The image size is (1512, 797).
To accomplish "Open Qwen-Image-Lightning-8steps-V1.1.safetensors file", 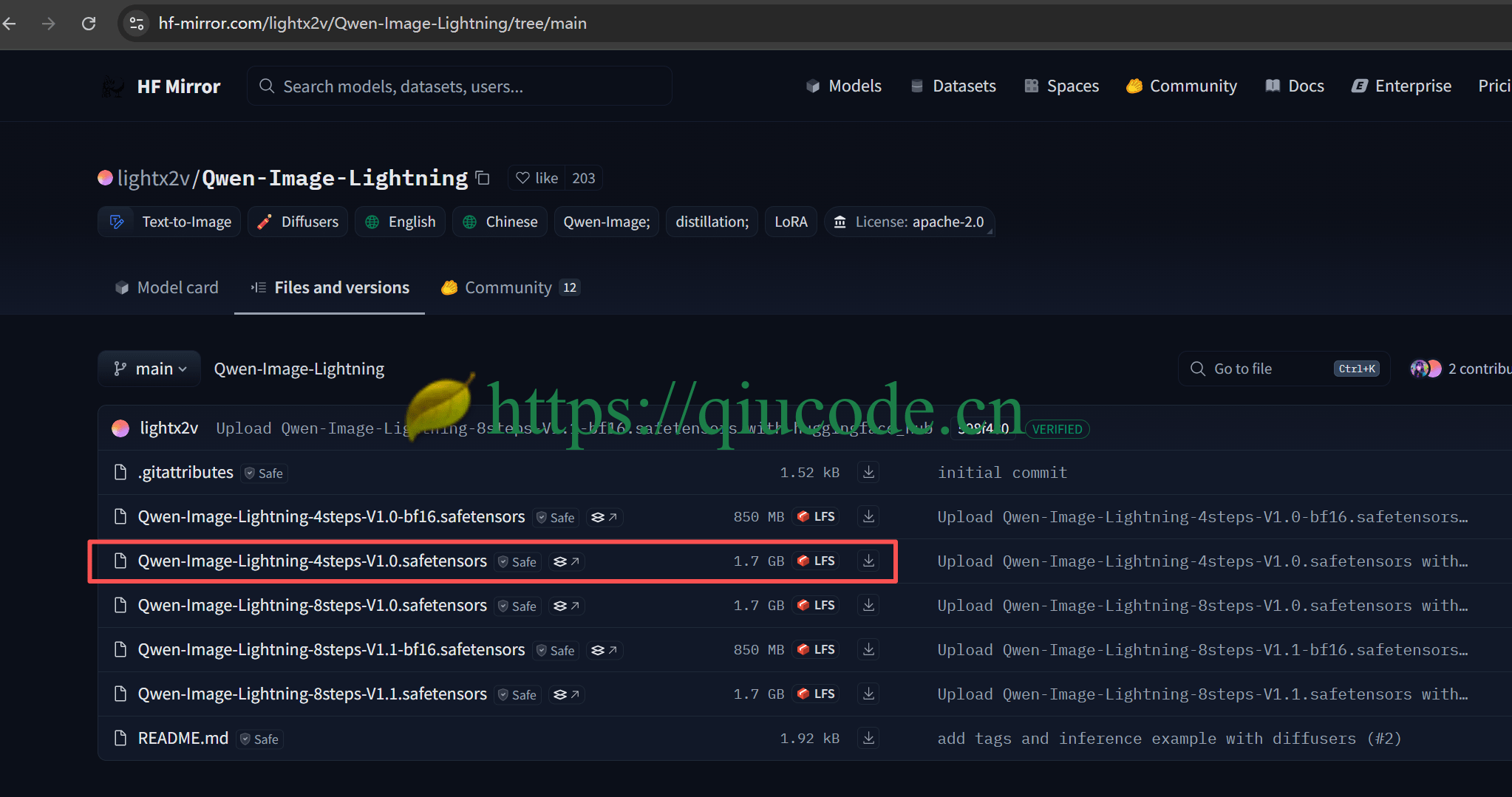I will pyautogui.click(x=313, y=694).
